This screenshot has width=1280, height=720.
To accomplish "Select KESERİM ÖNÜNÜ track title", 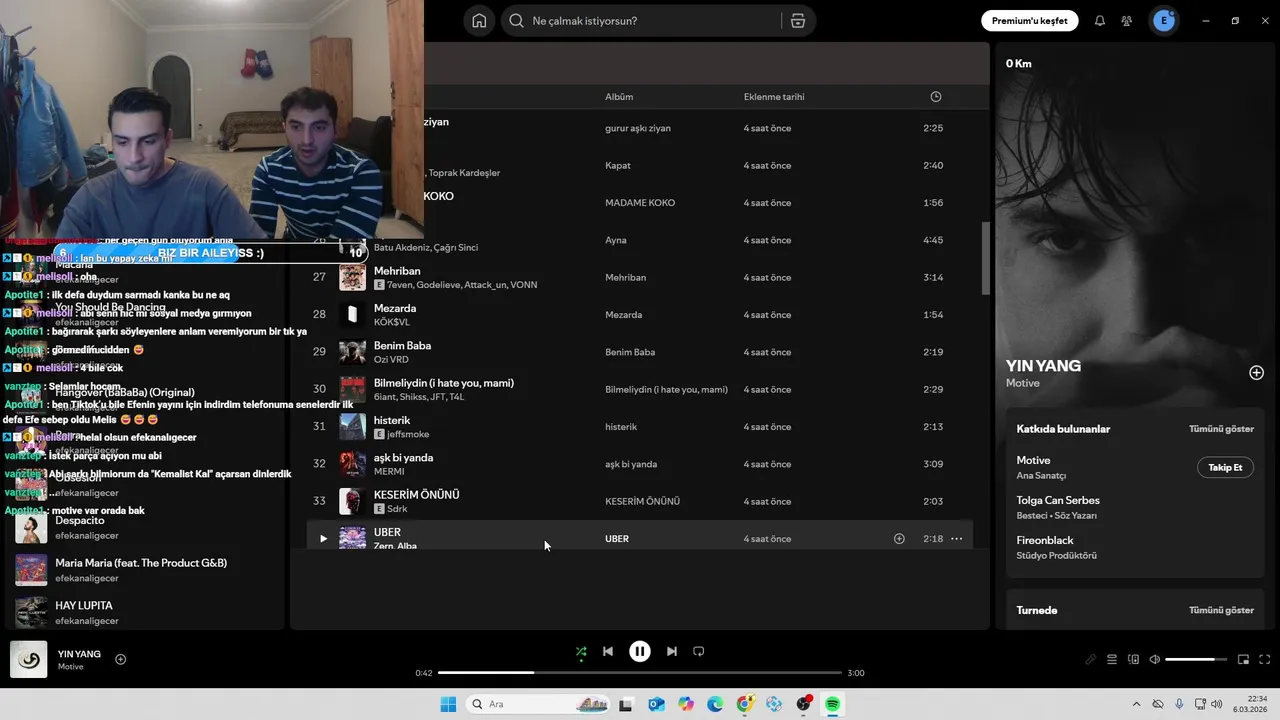I will (x=416, y=495).
